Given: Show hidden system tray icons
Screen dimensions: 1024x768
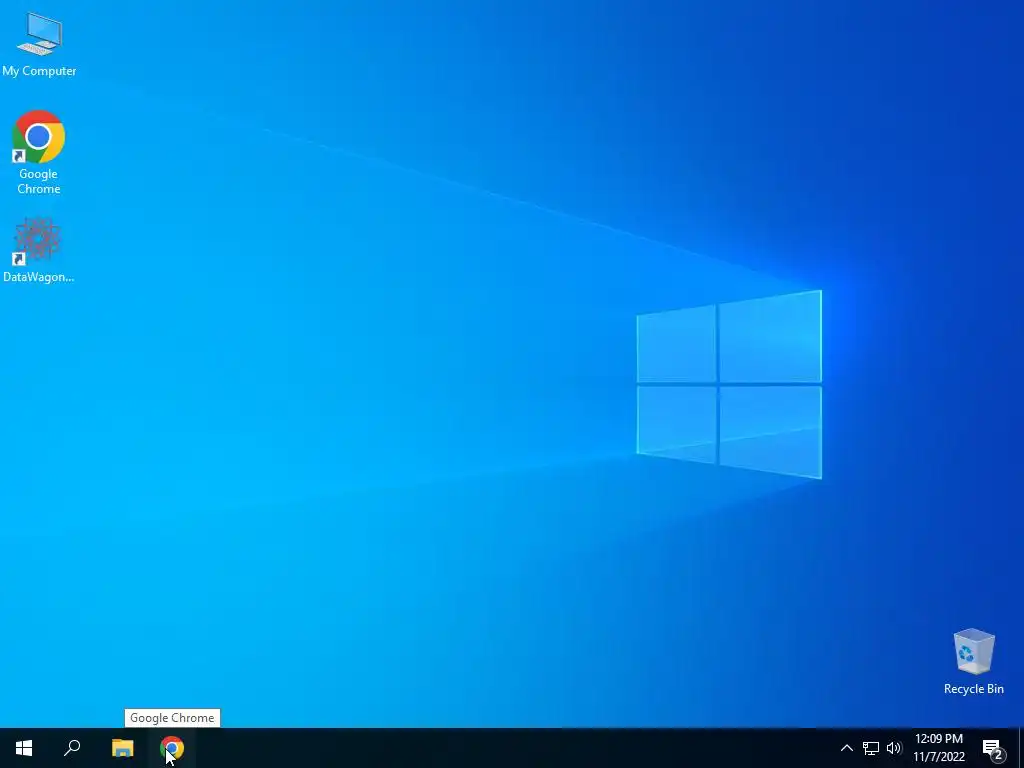Looking at the screenshot, I should coord(846,748).
